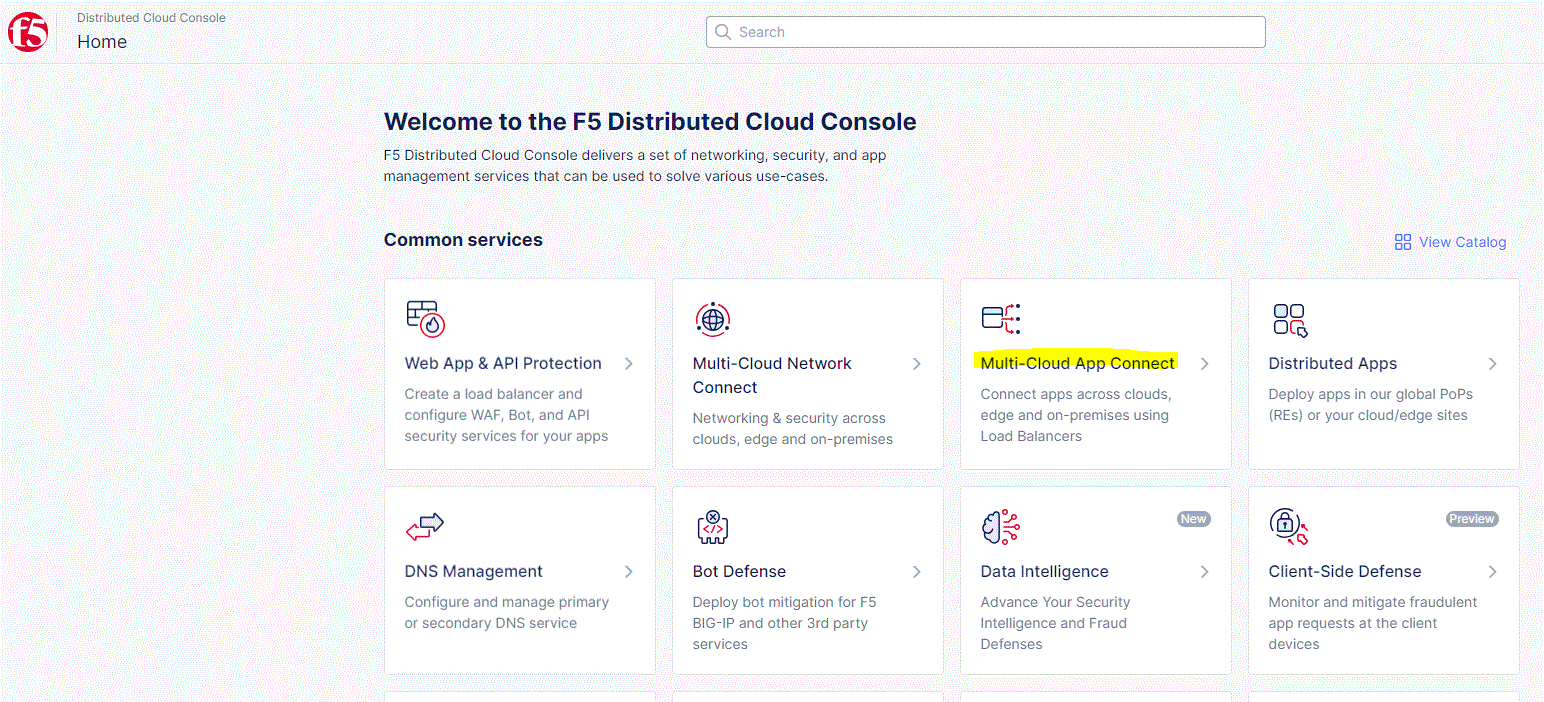Select the Bot Defense title

(x=739, y=572)
